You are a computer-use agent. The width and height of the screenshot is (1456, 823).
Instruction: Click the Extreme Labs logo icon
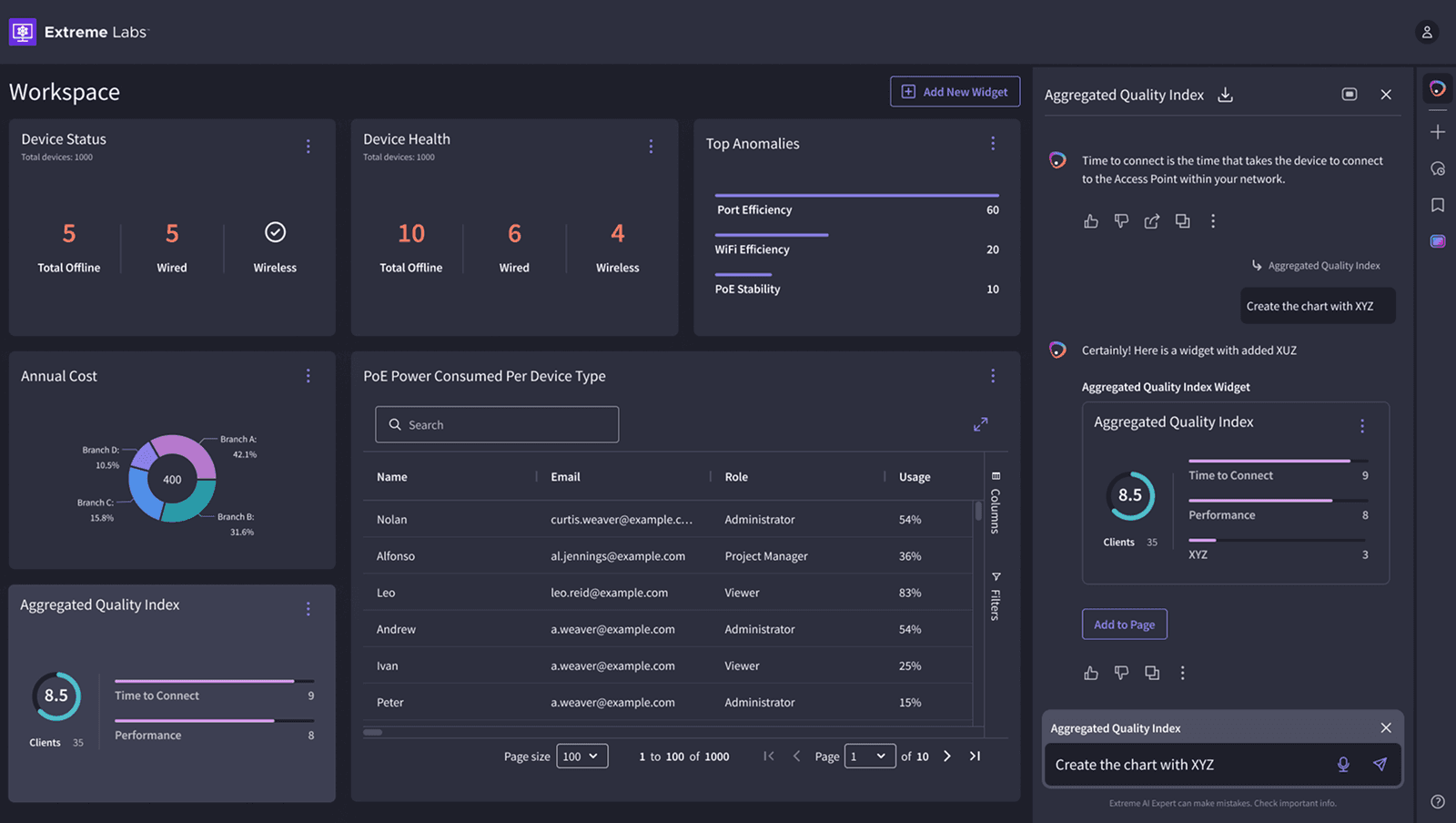tap(23, 32)
